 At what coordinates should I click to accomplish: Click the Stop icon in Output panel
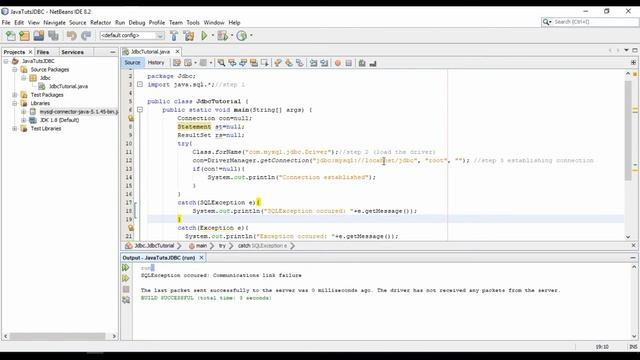click(126, 289)
